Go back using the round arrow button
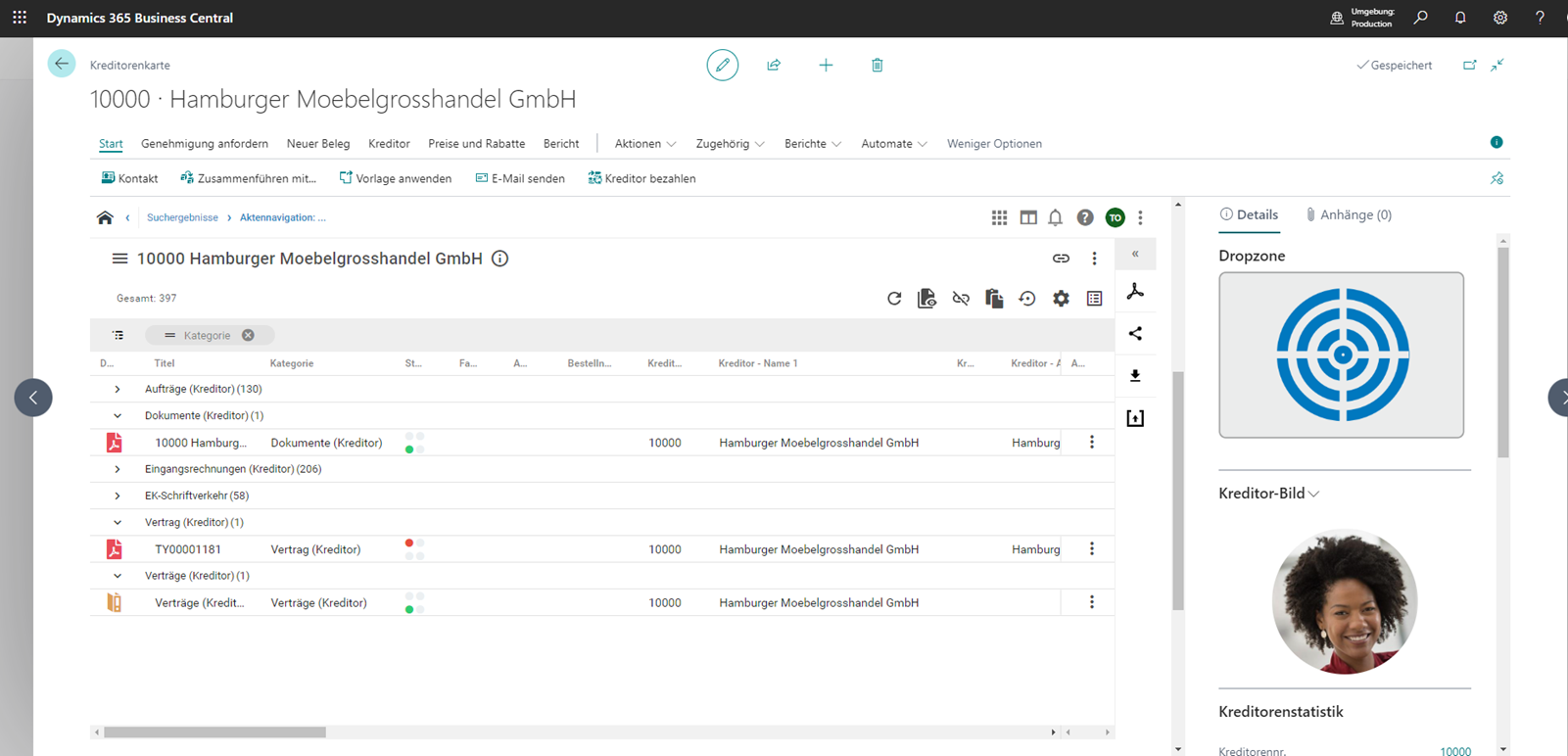Viewport: 1568px width, 756px height. 62,64
